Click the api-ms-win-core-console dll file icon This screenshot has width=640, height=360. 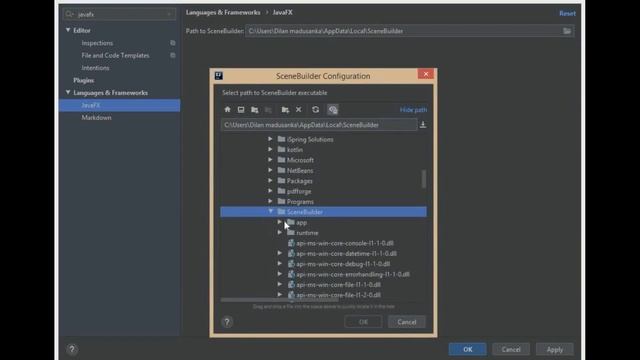(x=291, y=243)
